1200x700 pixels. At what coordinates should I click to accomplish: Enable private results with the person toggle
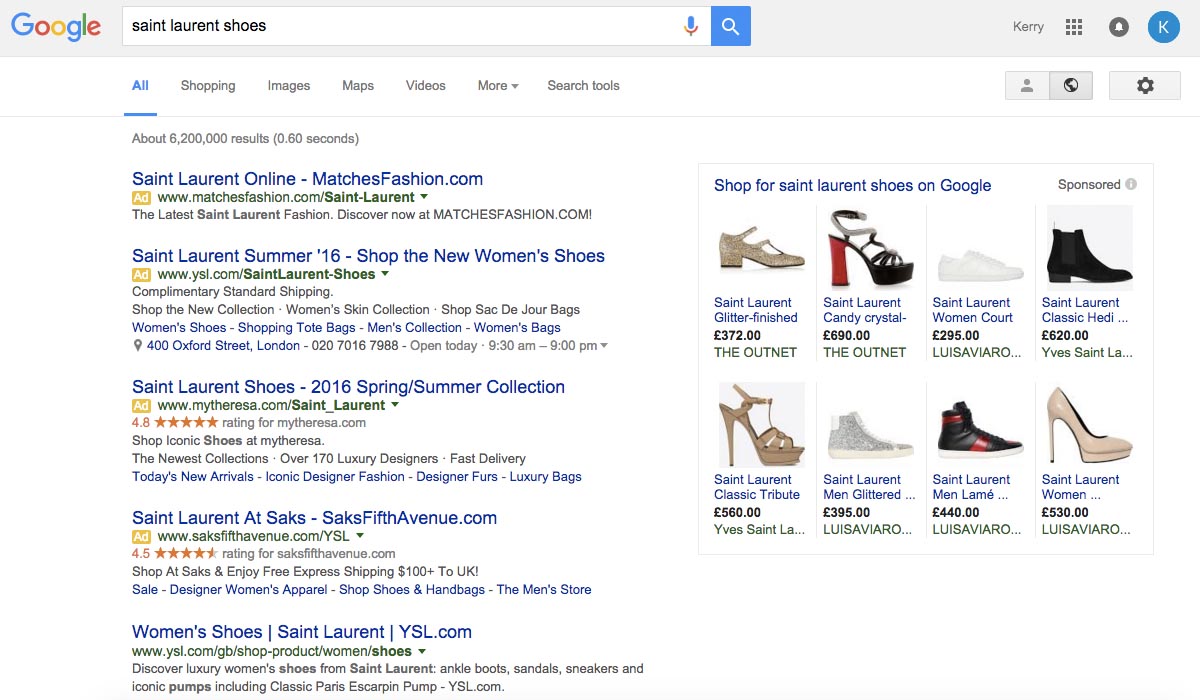tap(1026, 85)
